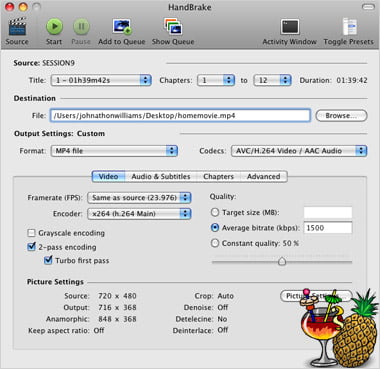Start encoding with the green Start button
380x369 pixels.
pyautogui.click(x=54, y=27)
